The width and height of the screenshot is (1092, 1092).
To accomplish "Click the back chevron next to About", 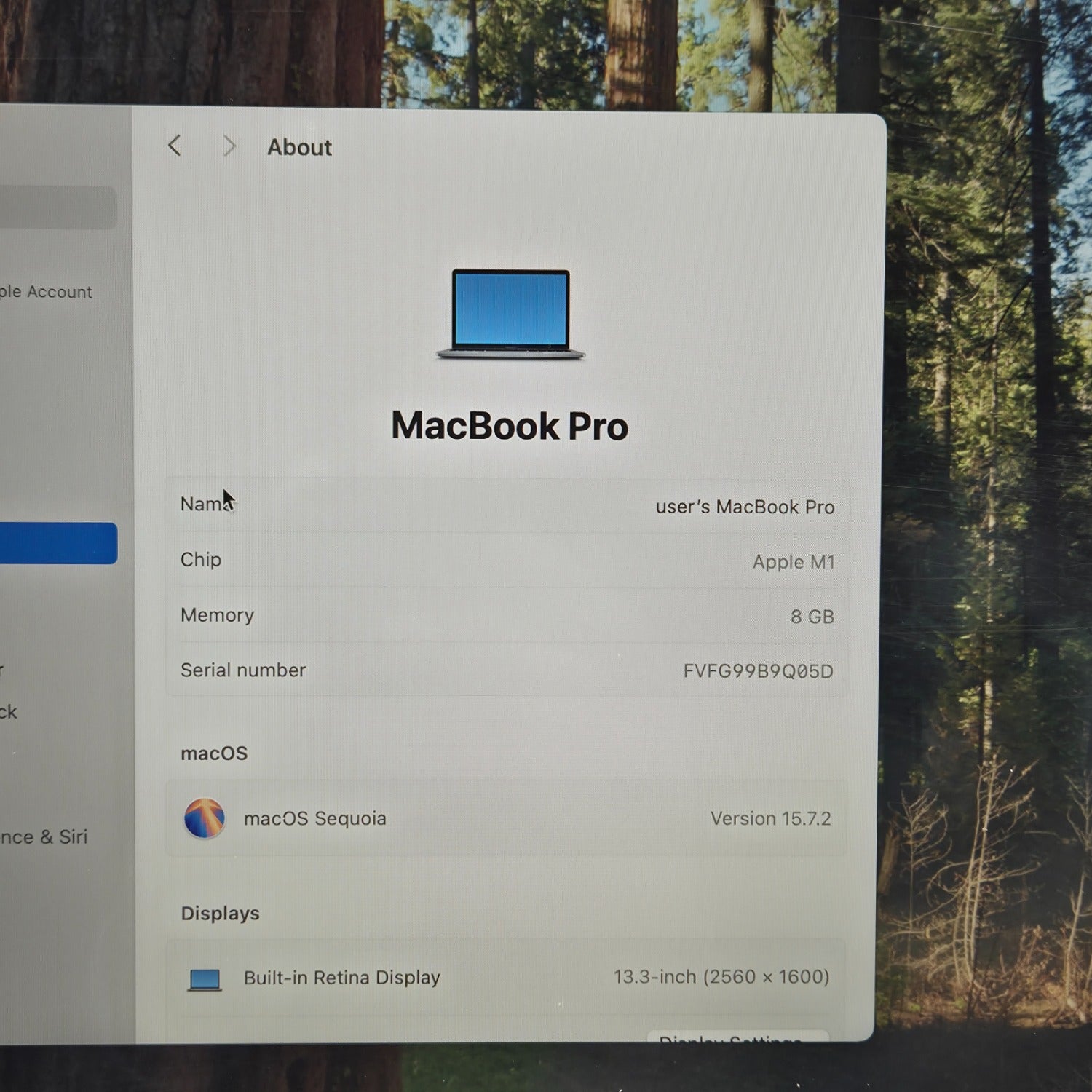I will point(175,146).
